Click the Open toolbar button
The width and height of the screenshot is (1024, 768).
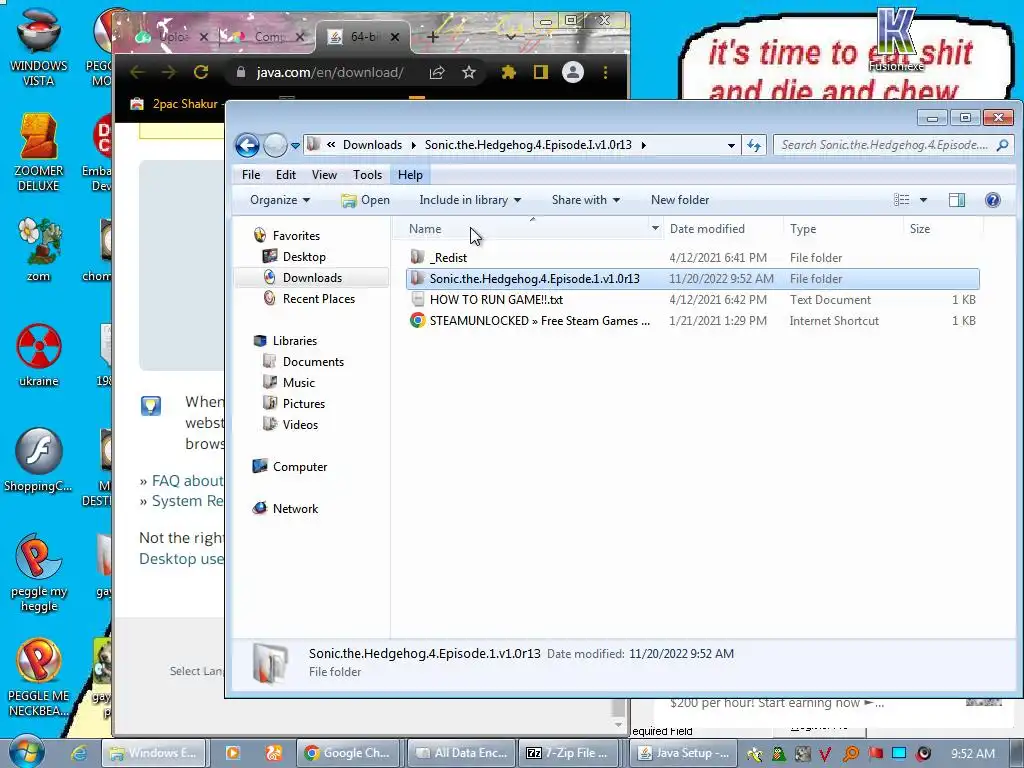pos(366,200)
